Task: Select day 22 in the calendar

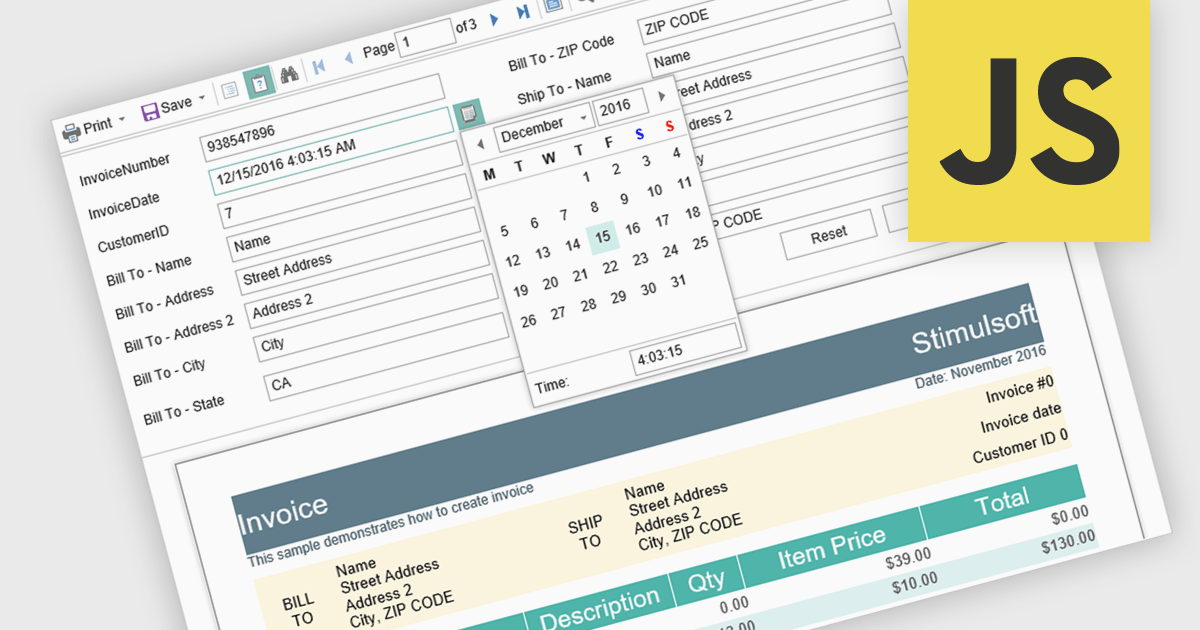Action: point(610,267)
